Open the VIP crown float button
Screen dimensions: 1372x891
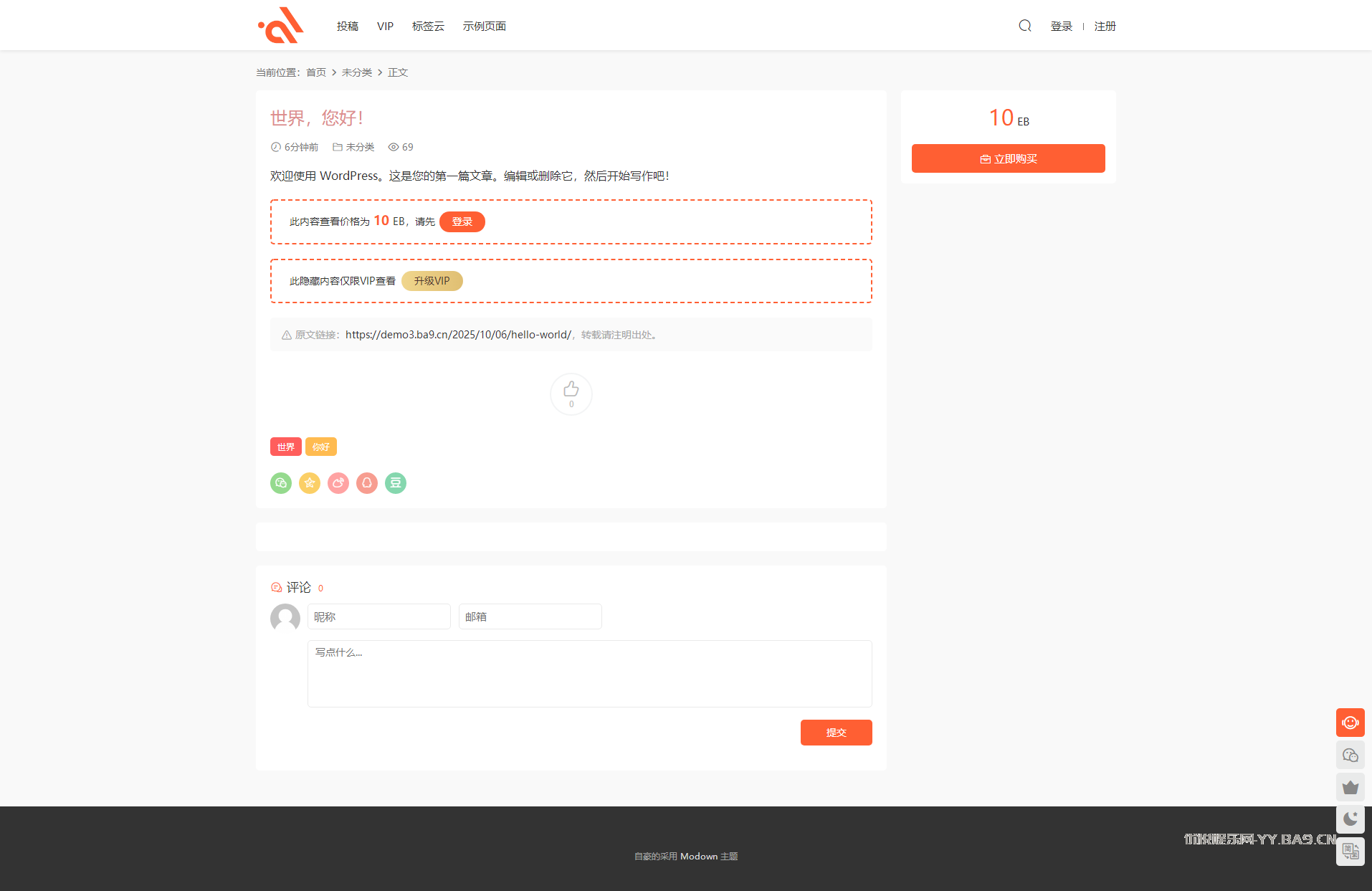1350,787
